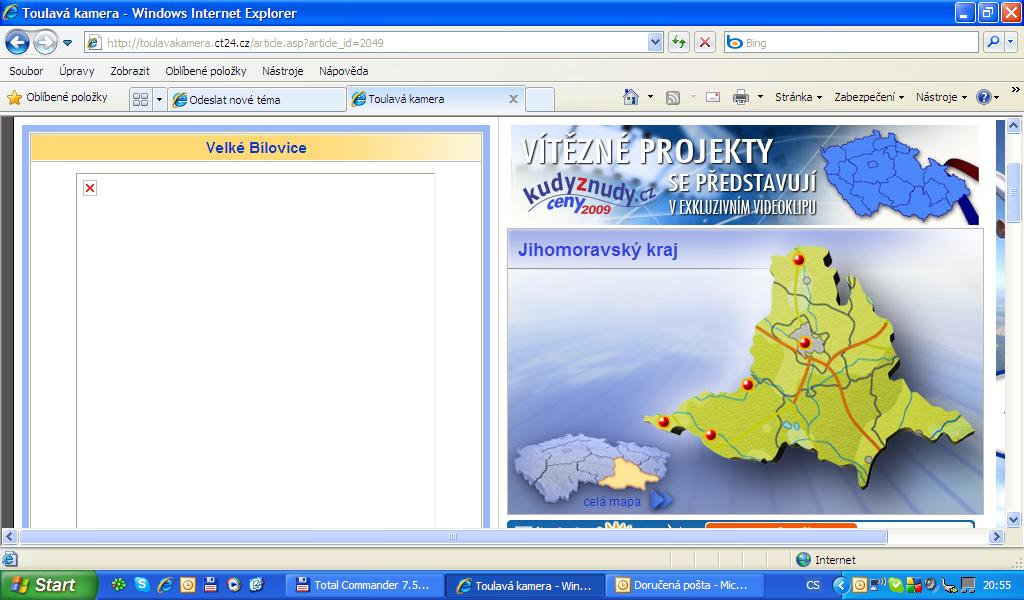Click the green ICQ flower quick launch icon
The width and height of the screenshot is (1024, 600).
coord(118,584)
